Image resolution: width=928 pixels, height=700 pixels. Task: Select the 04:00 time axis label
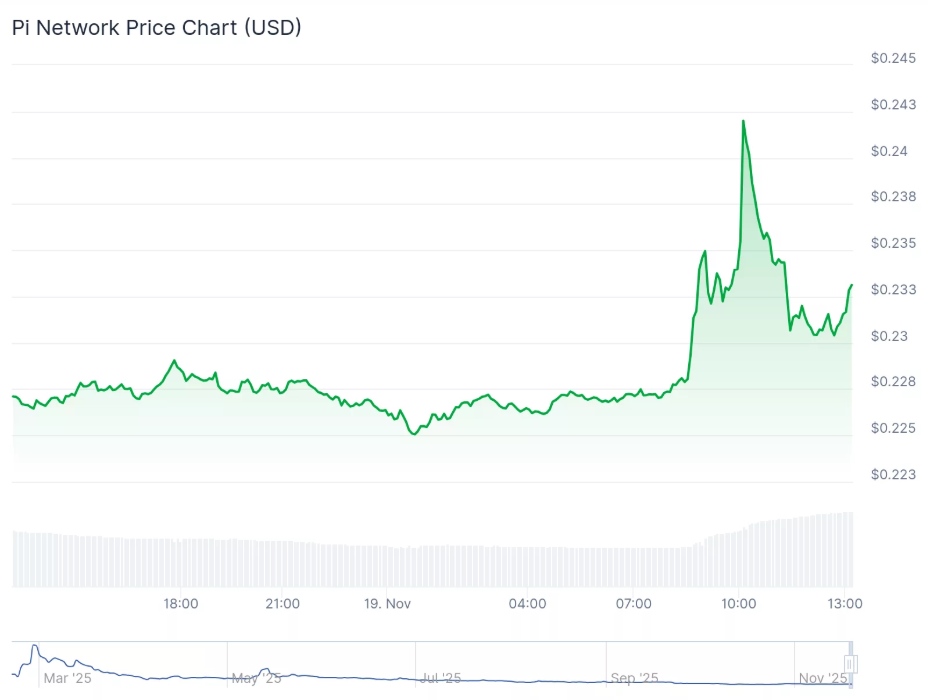[527, 604]
